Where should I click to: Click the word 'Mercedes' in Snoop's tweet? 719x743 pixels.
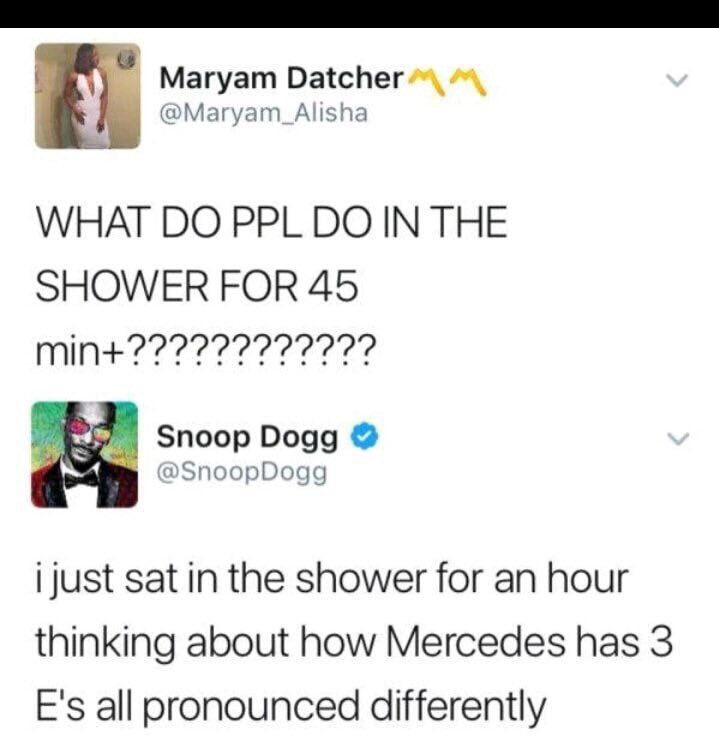pyautogui.click(x=476, y=643)
